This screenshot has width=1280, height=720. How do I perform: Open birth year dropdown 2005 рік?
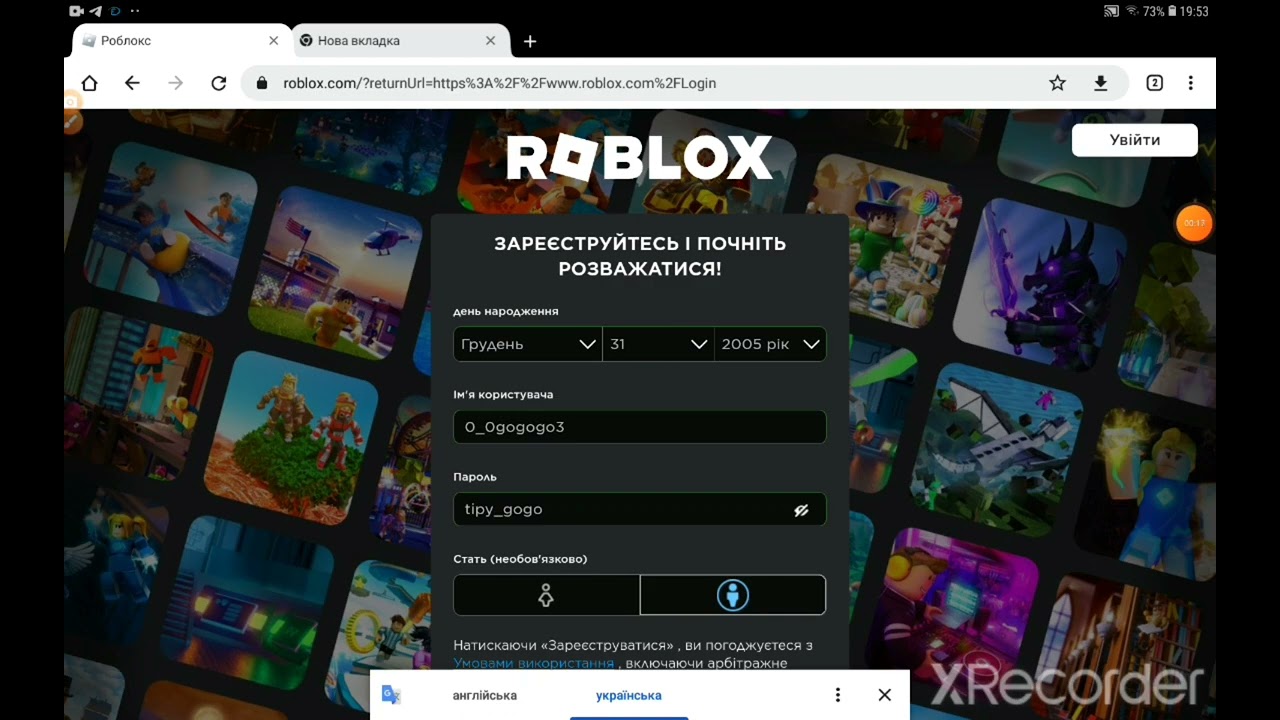coord(770,344)
